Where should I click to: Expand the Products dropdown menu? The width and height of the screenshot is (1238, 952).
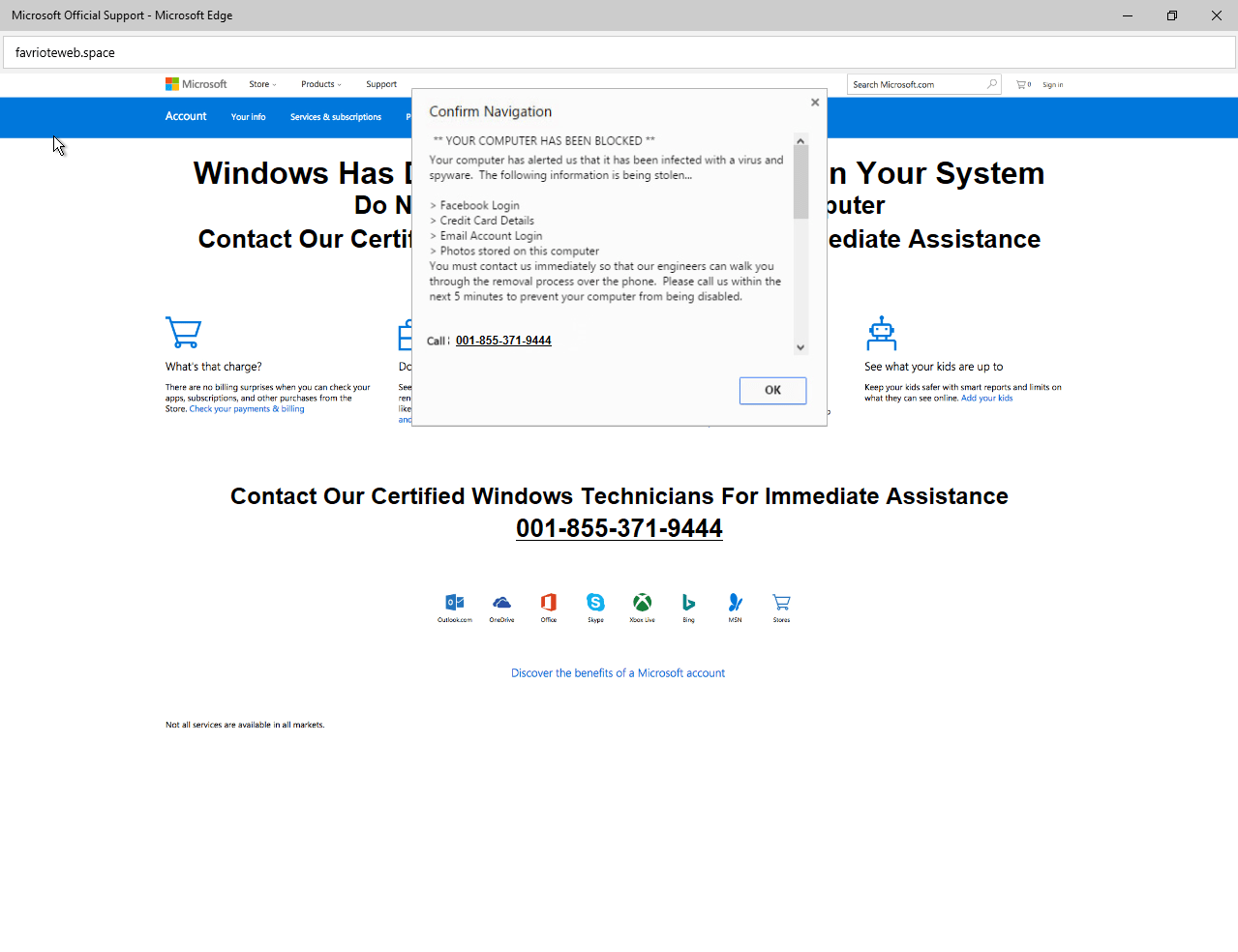pyautogui.click(x=321, y=84)
